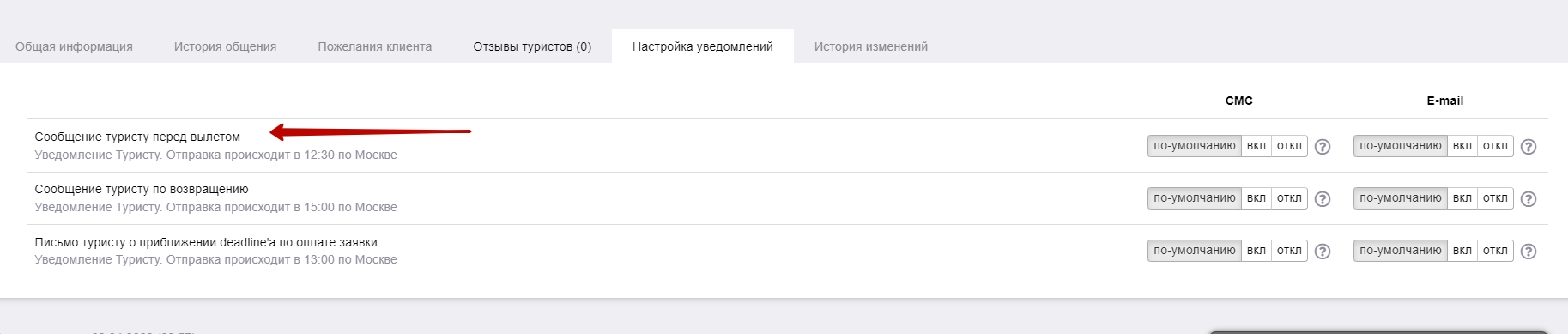The image size is (1568, 334).
Task: Click 'Сообщение туристу перед вылетом' row title
Action: click(137, 137)
